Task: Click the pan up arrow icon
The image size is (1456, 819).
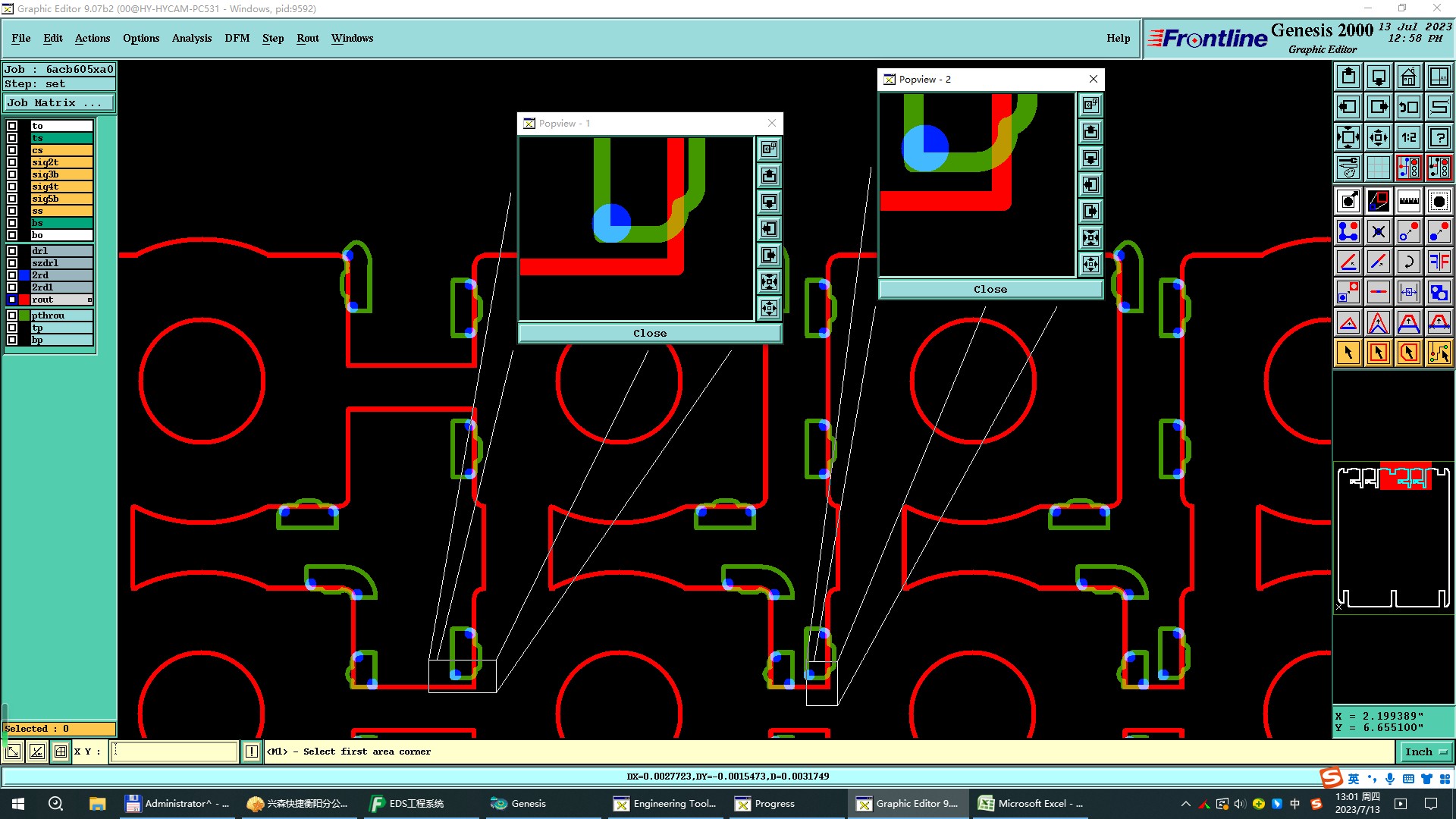Action: tap(1348, 77)
